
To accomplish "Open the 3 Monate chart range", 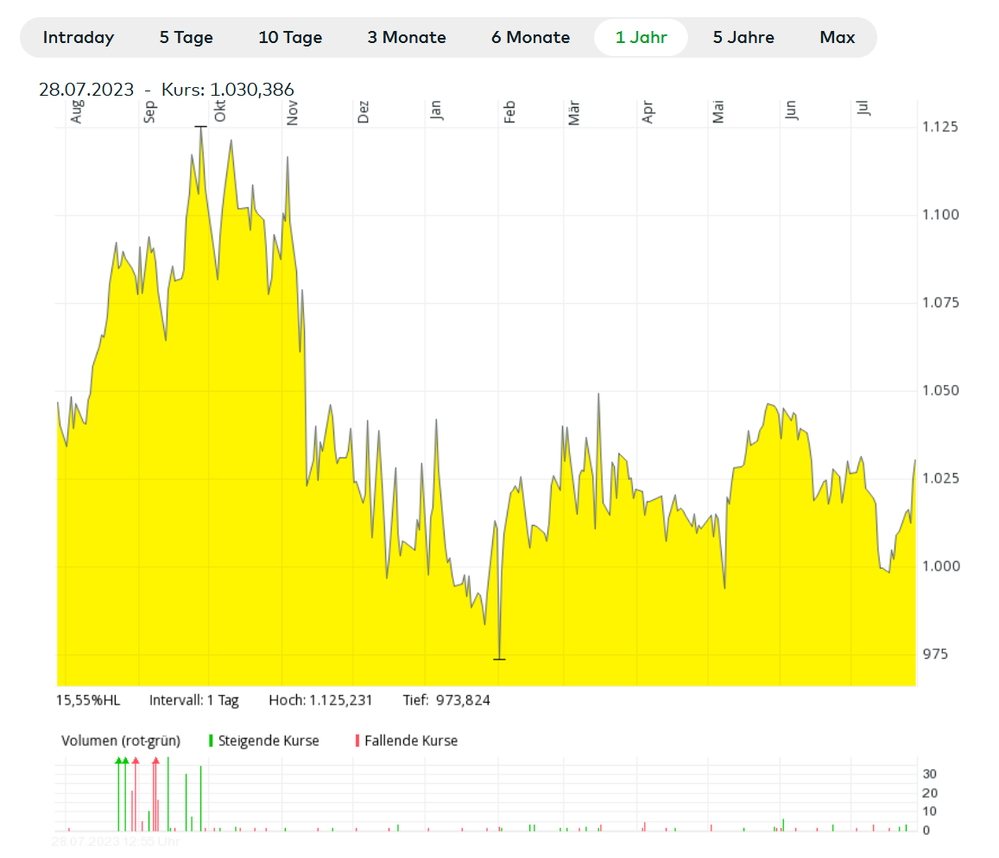I will pyautogui.click(x=406, y=38).
